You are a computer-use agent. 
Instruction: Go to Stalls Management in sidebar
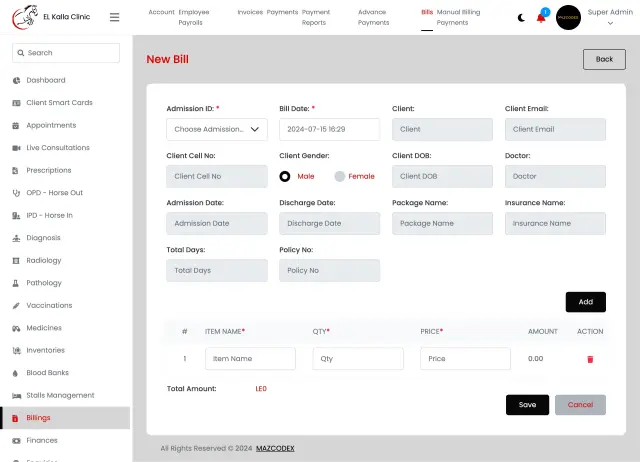pyautogui.click(x=60, y=395)
